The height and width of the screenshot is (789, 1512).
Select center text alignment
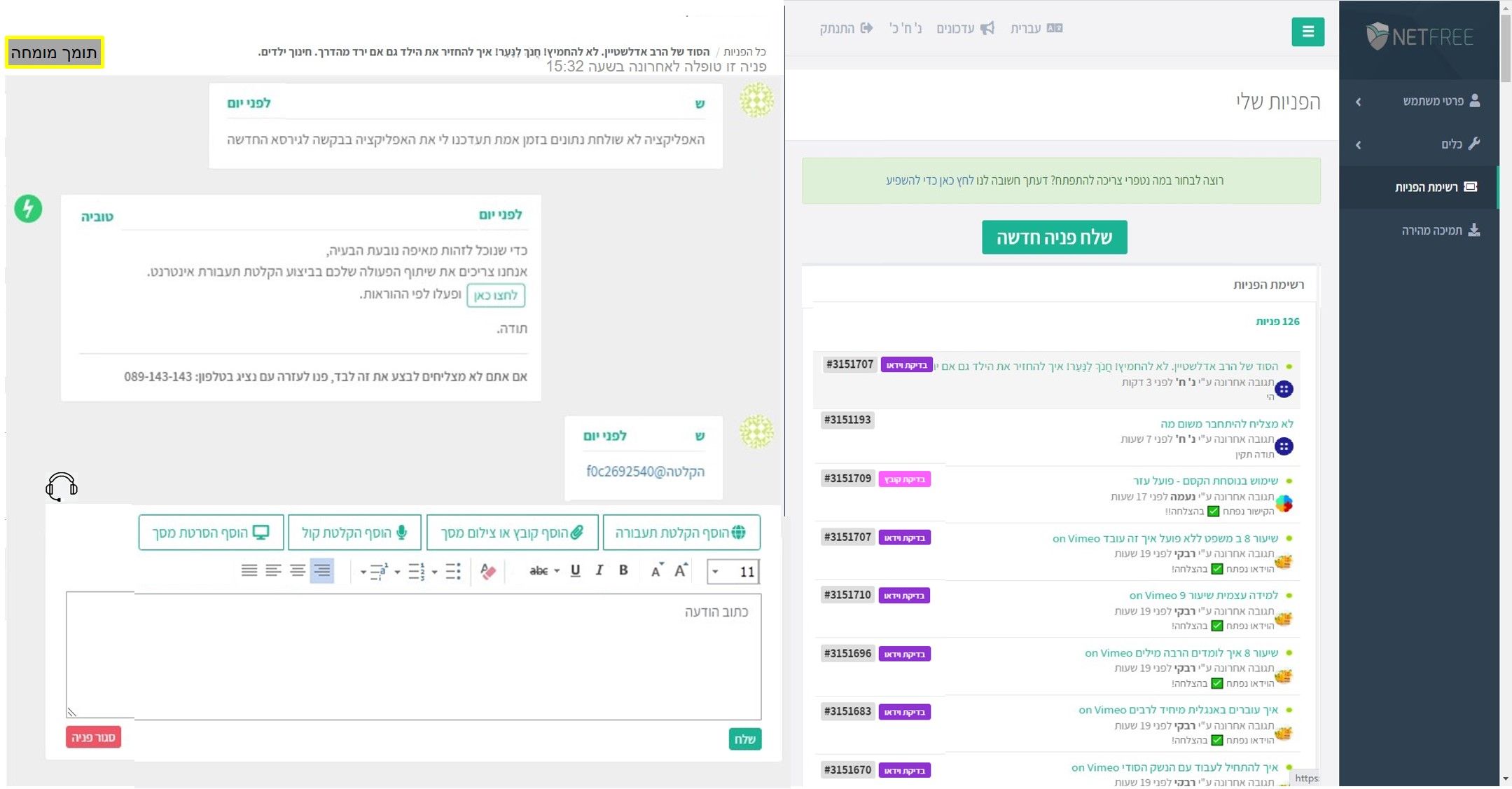coord(298,570)
